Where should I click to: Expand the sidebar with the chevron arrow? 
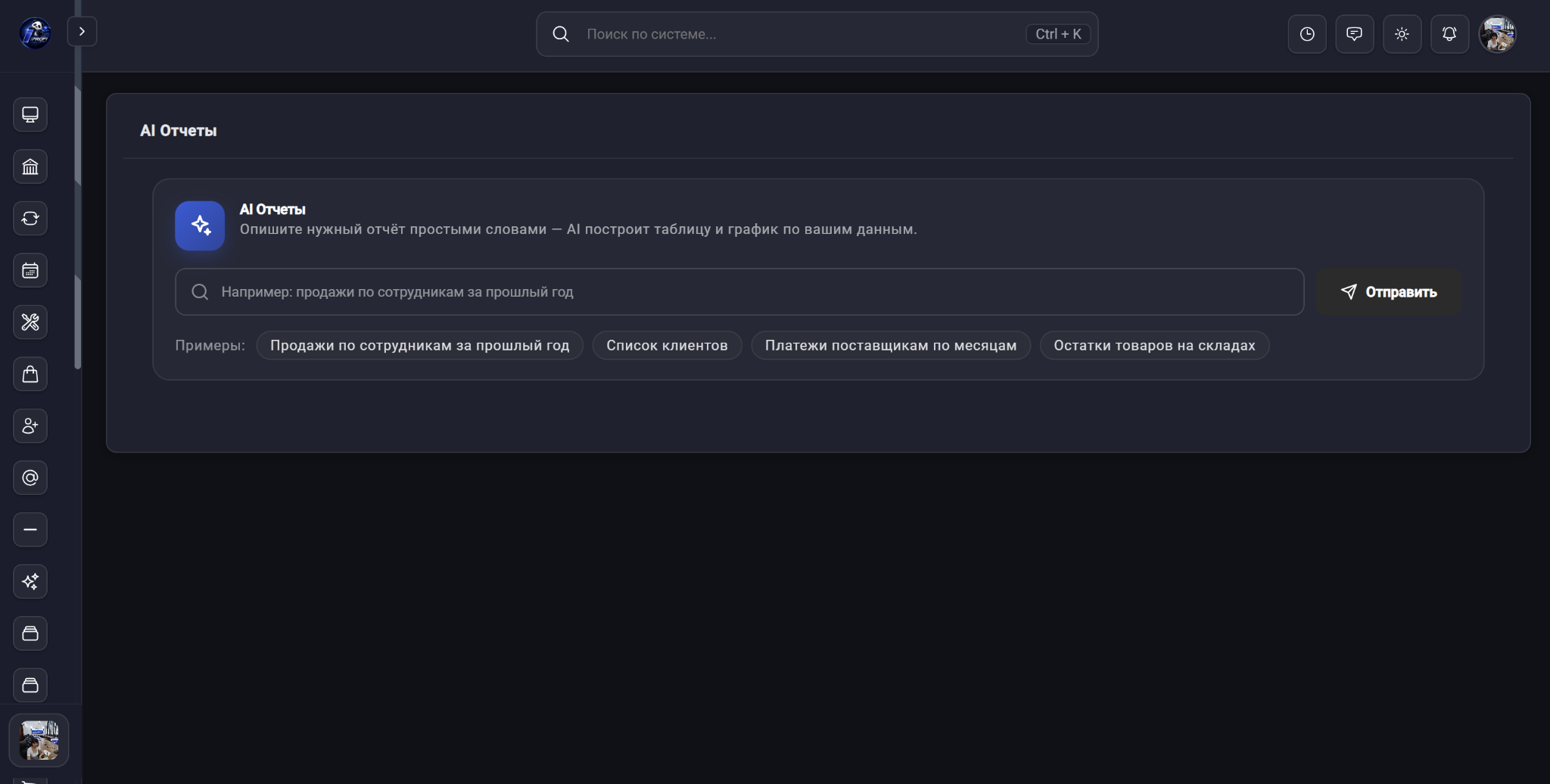82,32
